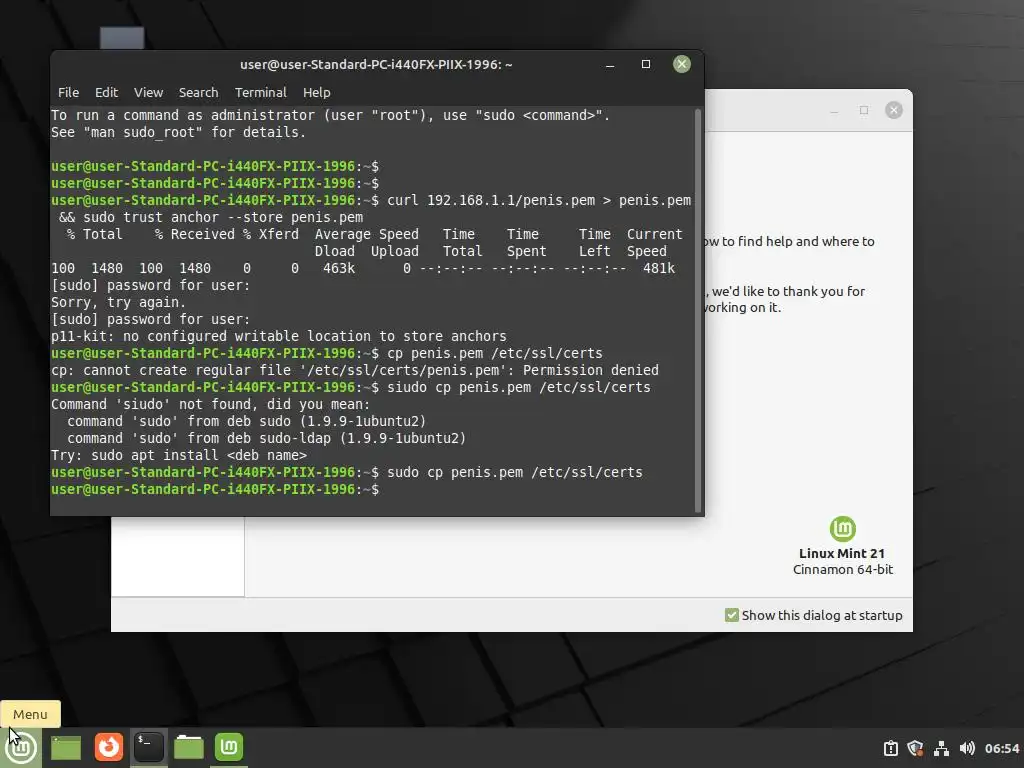The height and width of the screenshot is (768, 1024).
Task: Switch to Welcome Screen taskbar icon
Action: [x=229, y=747]
